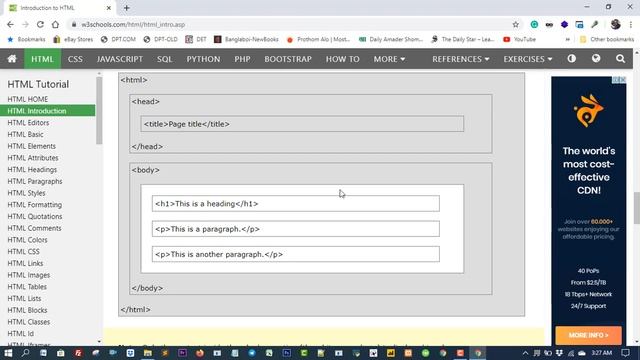Switch to the PHP tutorial tab
This screenshot has width=640, height=360.
(242, 59)
